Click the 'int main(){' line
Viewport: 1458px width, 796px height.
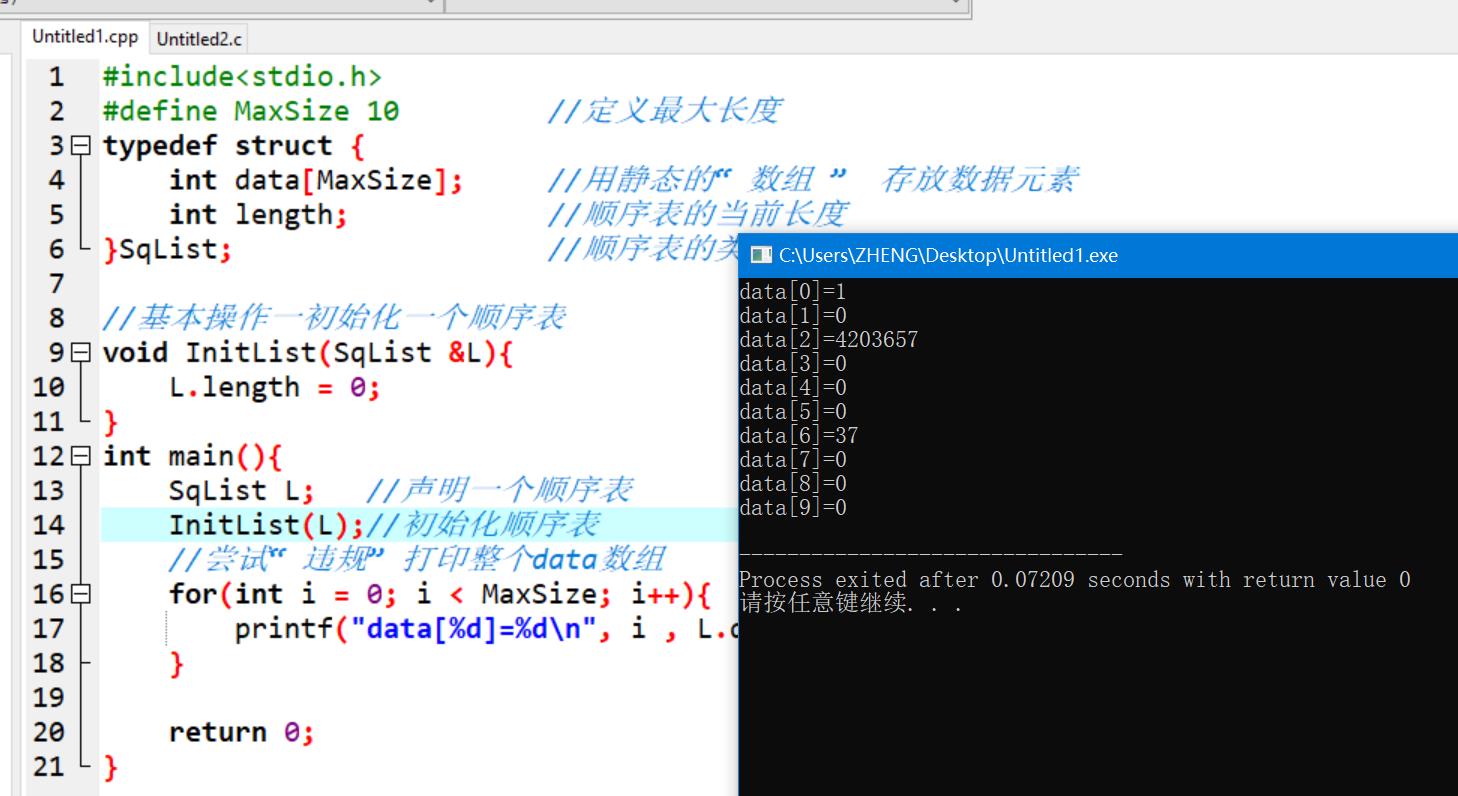click(193, 457)
